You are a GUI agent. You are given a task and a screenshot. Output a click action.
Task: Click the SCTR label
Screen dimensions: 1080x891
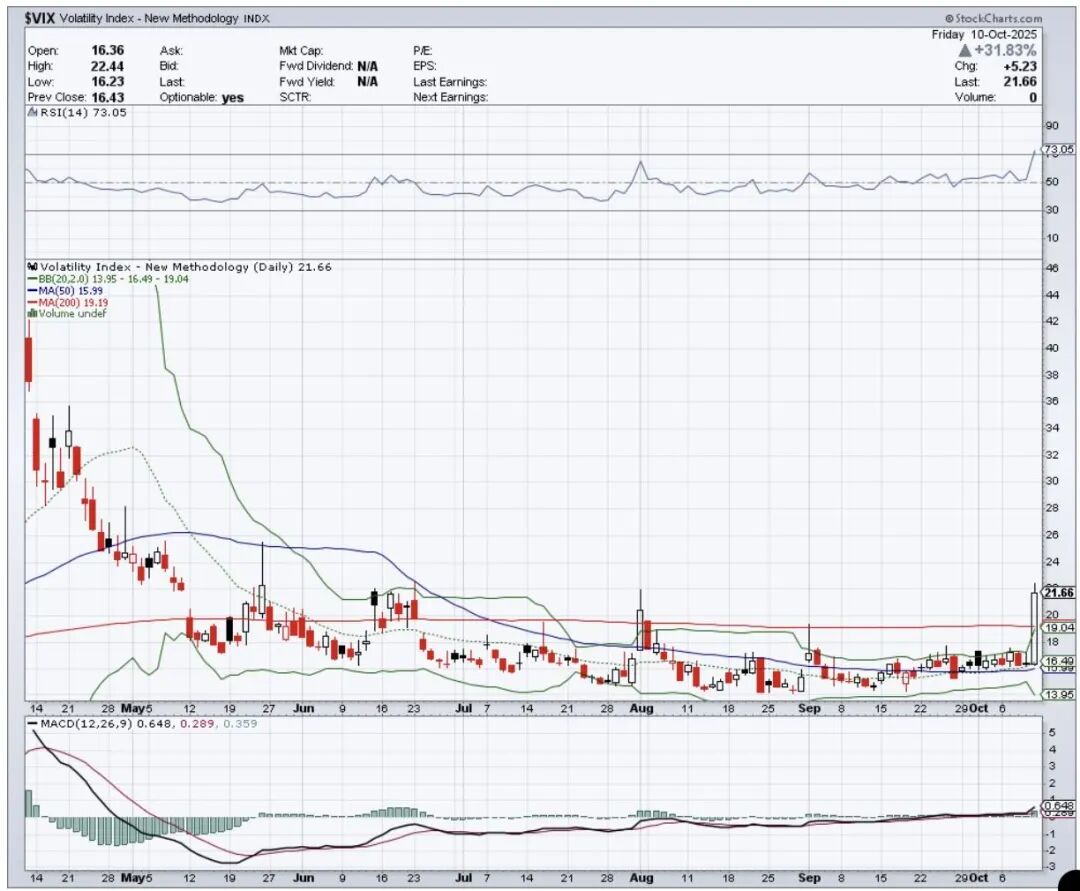pos(295,97)
